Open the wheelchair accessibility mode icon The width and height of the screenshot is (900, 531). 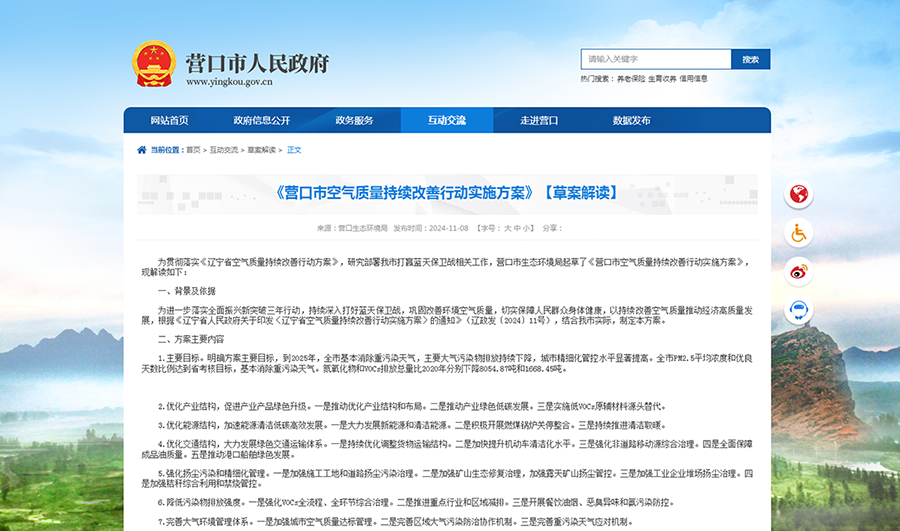pyautogui.click(x=799, y=233)
